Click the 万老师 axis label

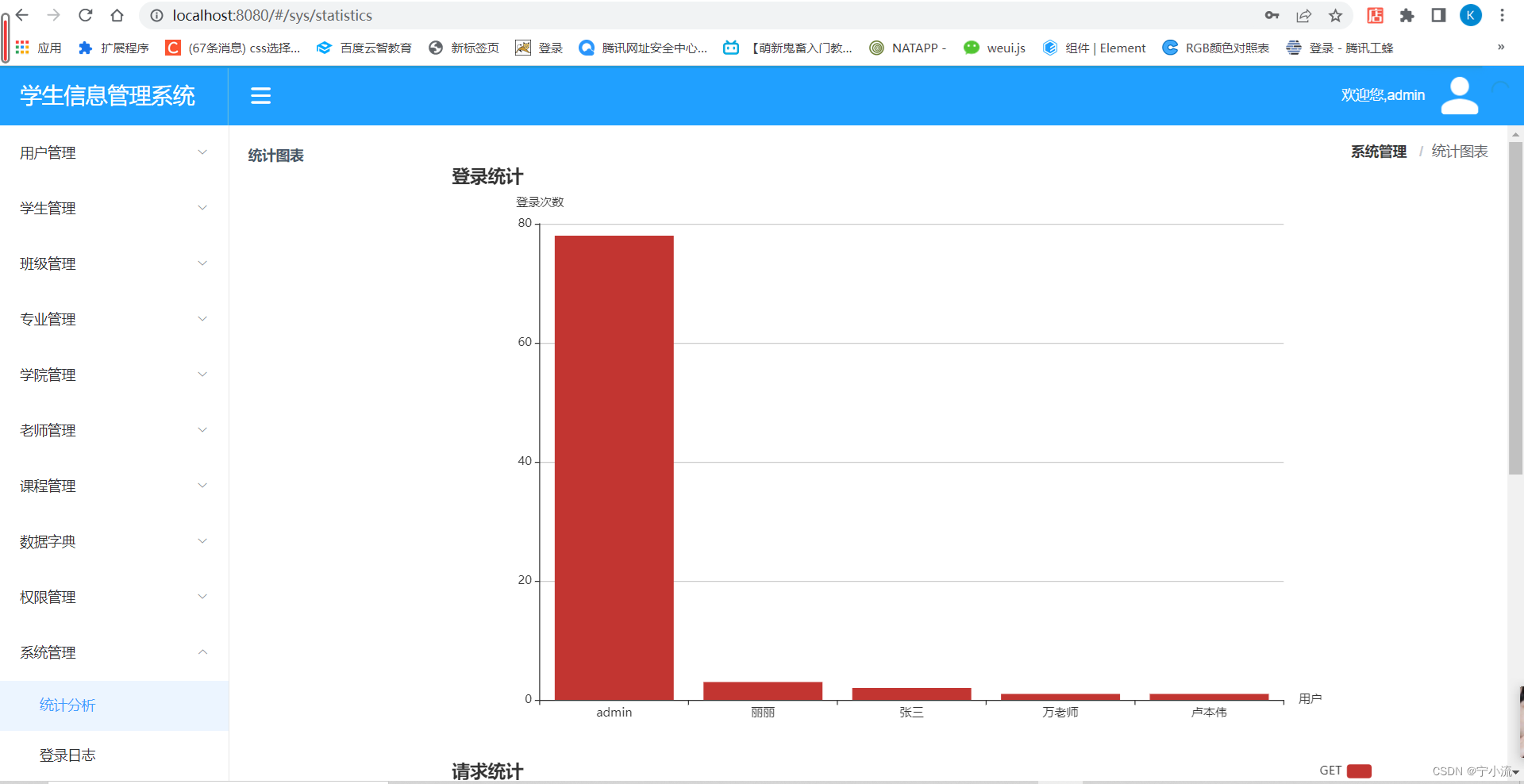pos(1060,713)
